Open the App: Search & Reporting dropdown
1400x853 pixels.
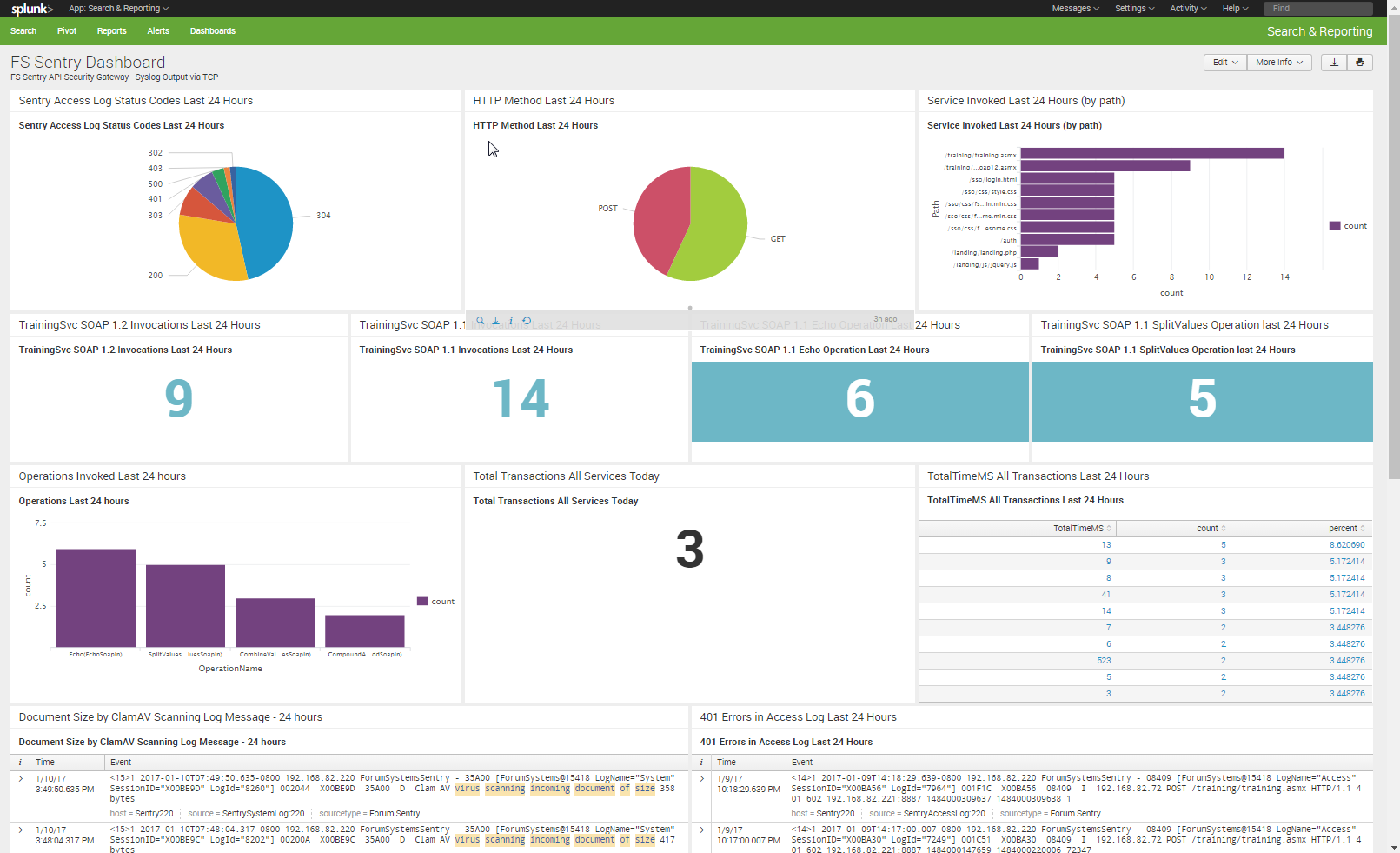click(x=119, y=9)
